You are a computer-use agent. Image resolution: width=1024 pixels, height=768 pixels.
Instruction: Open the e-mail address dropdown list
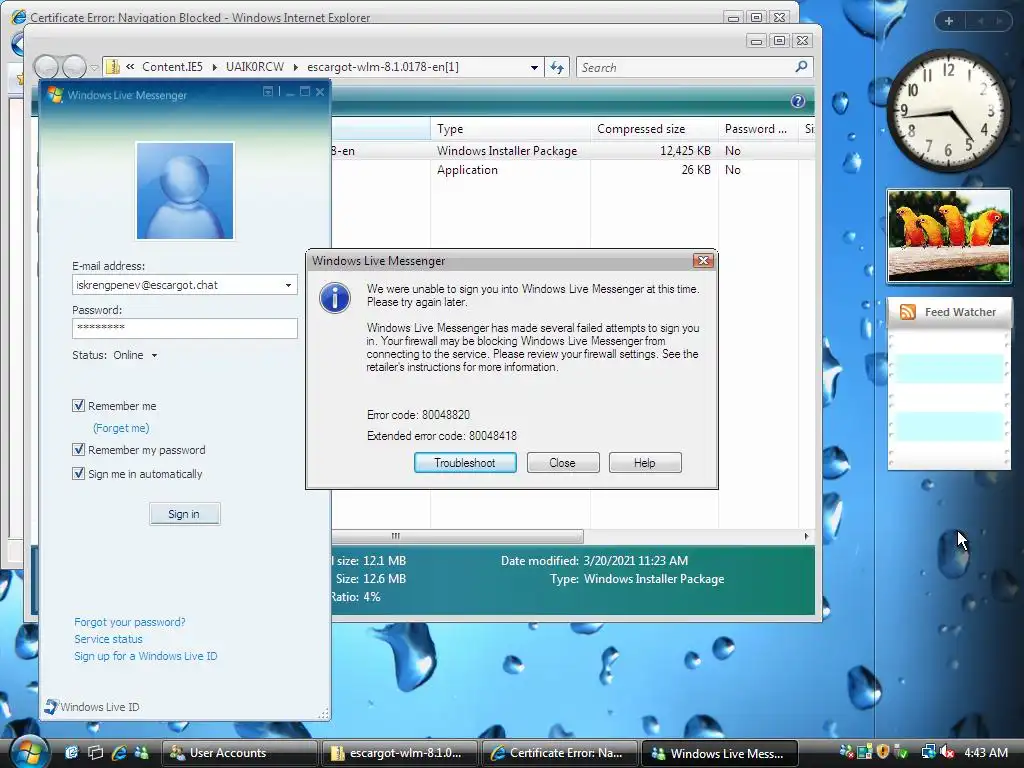tap(288, 285)
